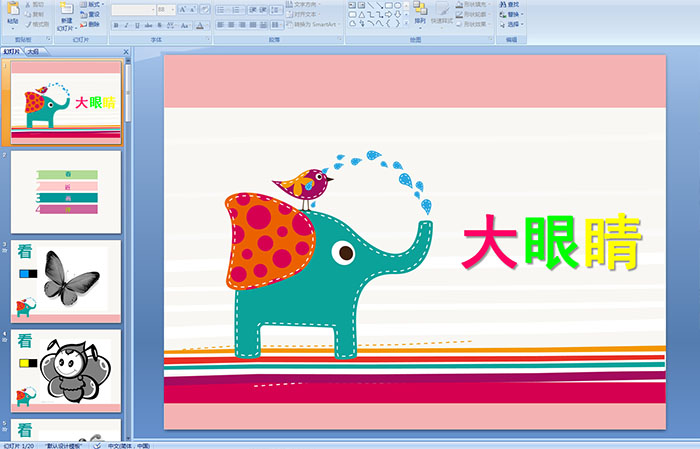Click the Font Color (A) icon
This screenshot has height=449, width=700.
coord(200,25)
